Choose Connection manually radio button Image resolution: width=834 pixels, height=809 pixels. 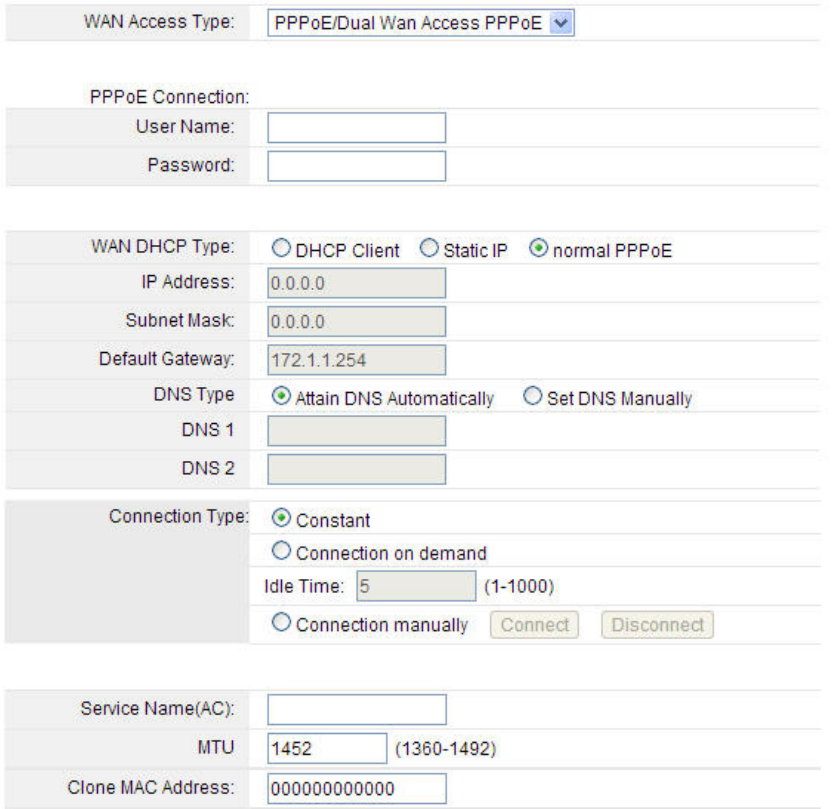click(x=281, y=622)
